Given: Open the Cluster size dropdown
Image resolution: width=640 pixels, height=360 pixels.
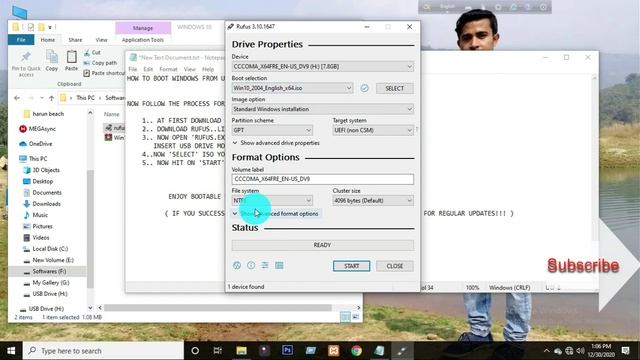Looking at the screenshot, I should (373, 200).
